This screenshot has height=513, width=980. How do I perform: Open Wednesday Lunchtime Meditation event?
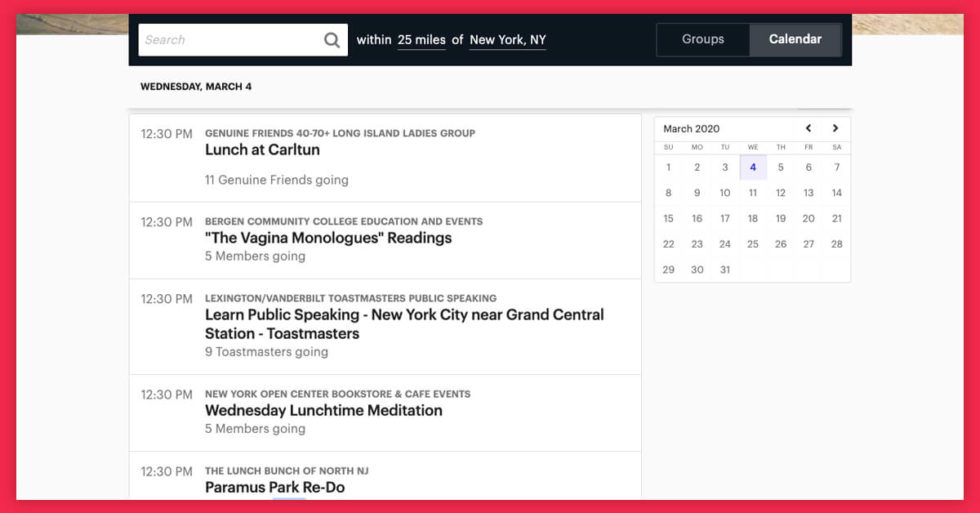(x=324, y=411)
